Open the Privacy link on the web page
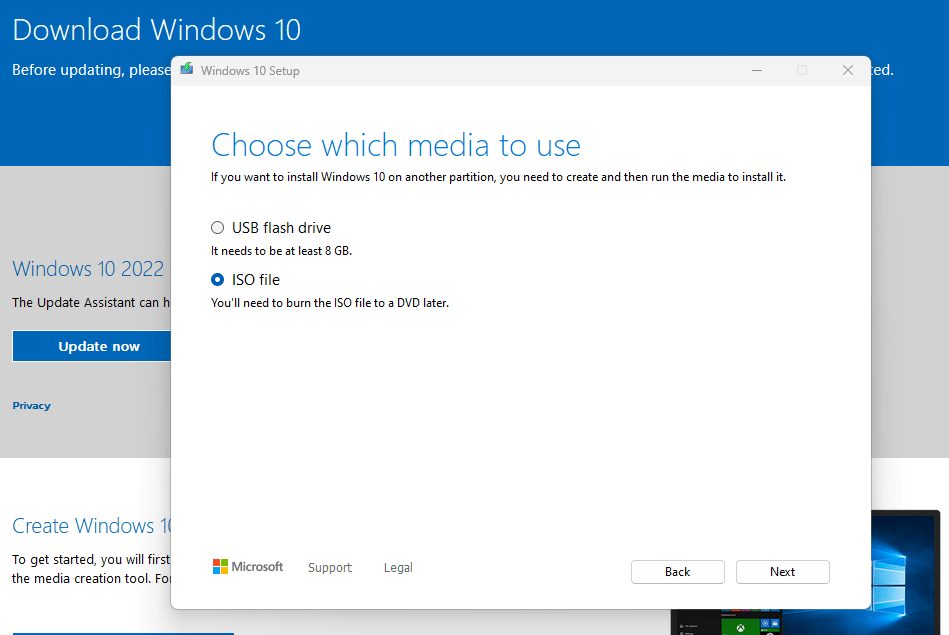 (x=31, y=406)
